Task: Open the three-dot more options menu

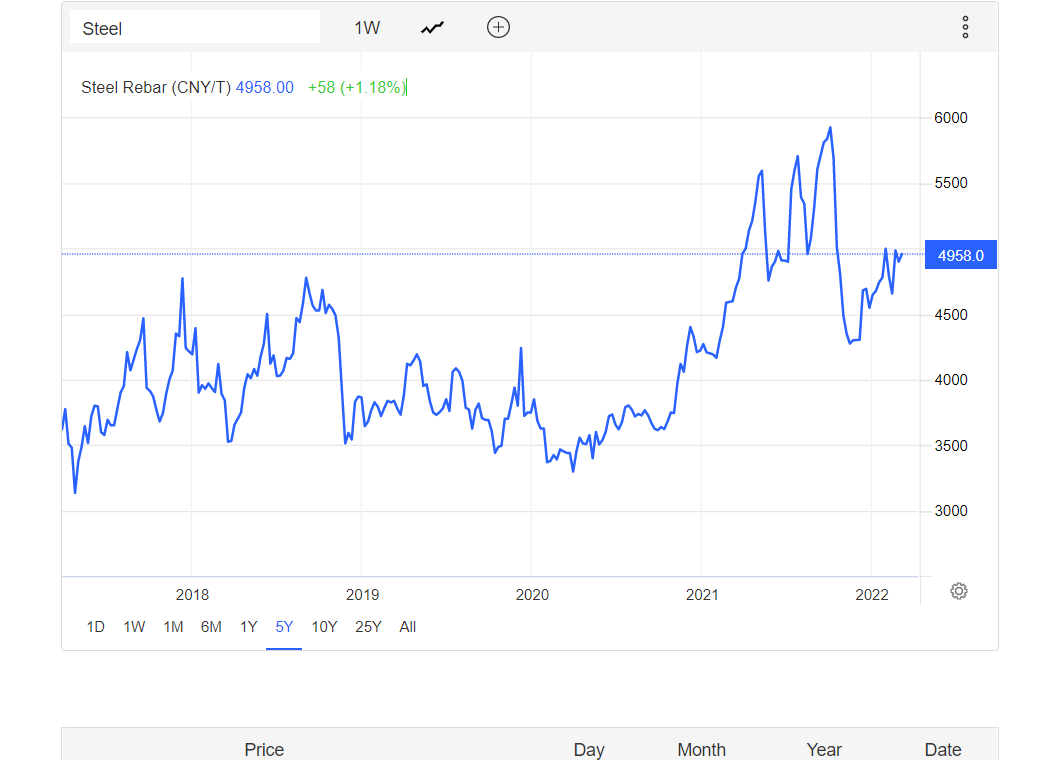Action: coord(965,28)
